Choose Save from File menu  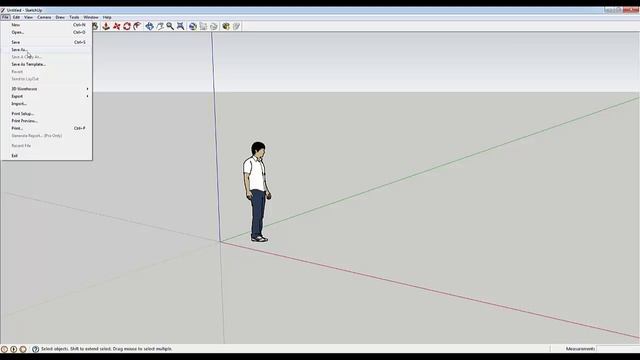pos(47,42)
